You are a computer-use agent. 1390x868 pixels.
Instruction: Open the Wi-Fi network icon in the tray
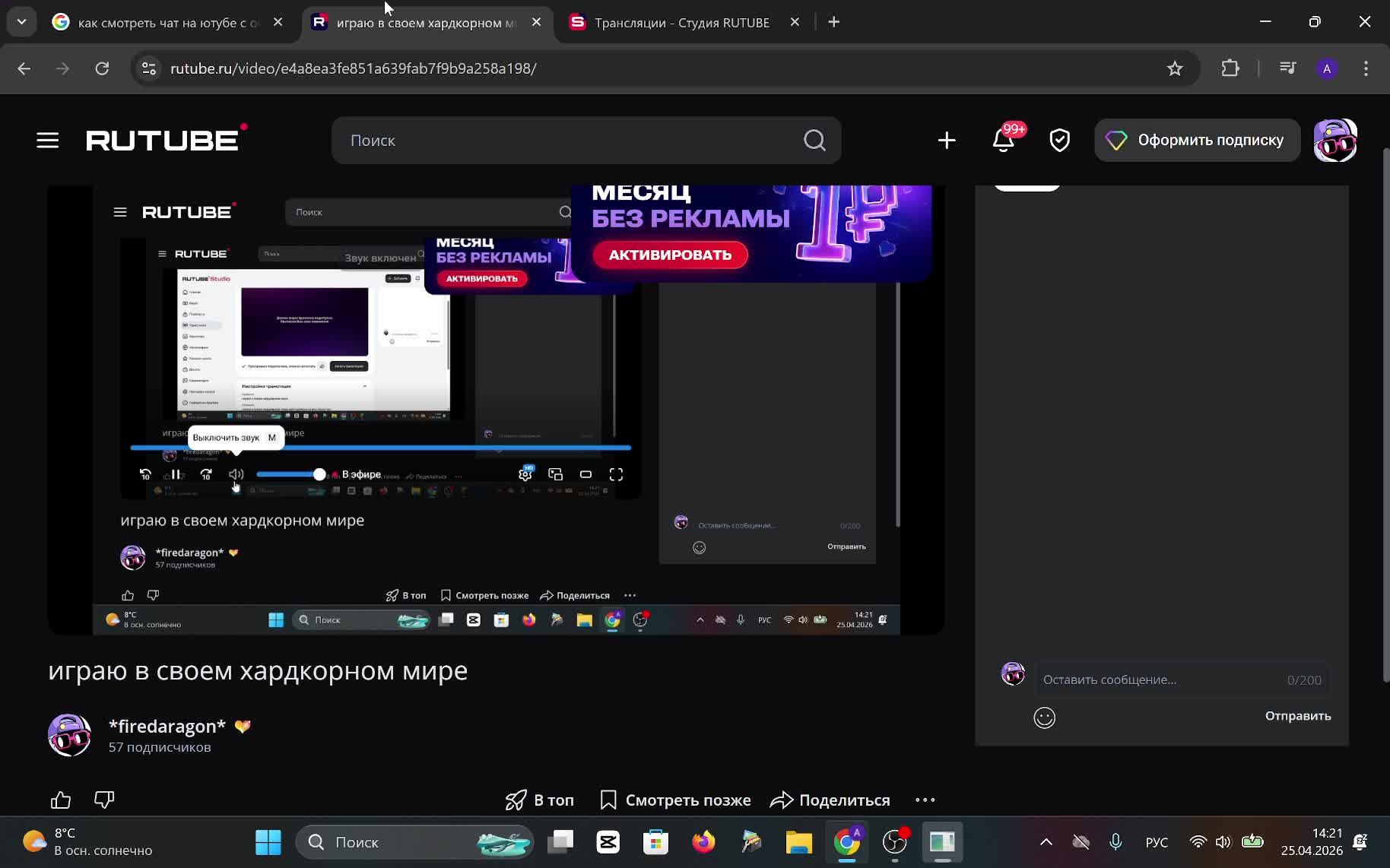tap(1198, 842)
